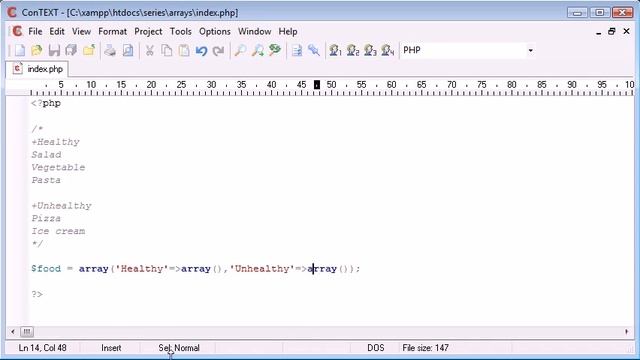The image size is (640, 360).
Task: Run user command 3
Action: (x=370, y=51)
